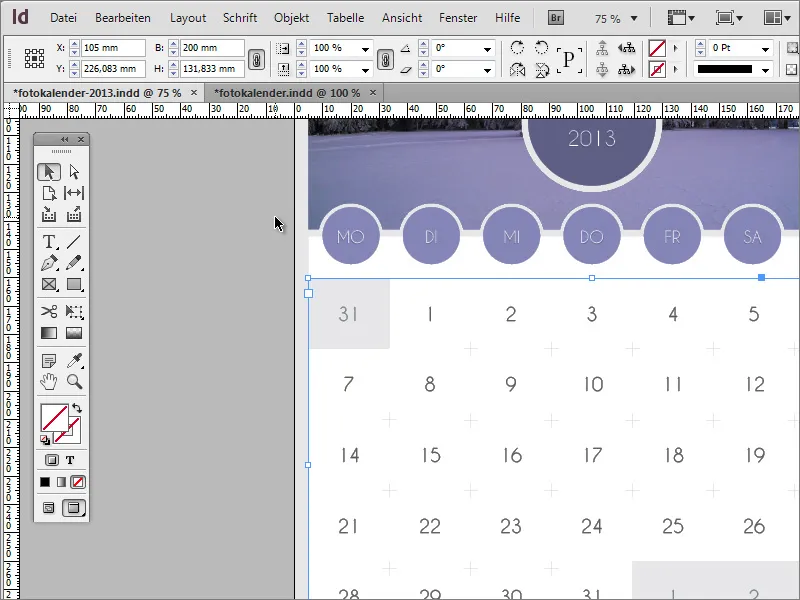Apply gradient to selection
This screenshot has height=600, width=800.
point(61,482)
